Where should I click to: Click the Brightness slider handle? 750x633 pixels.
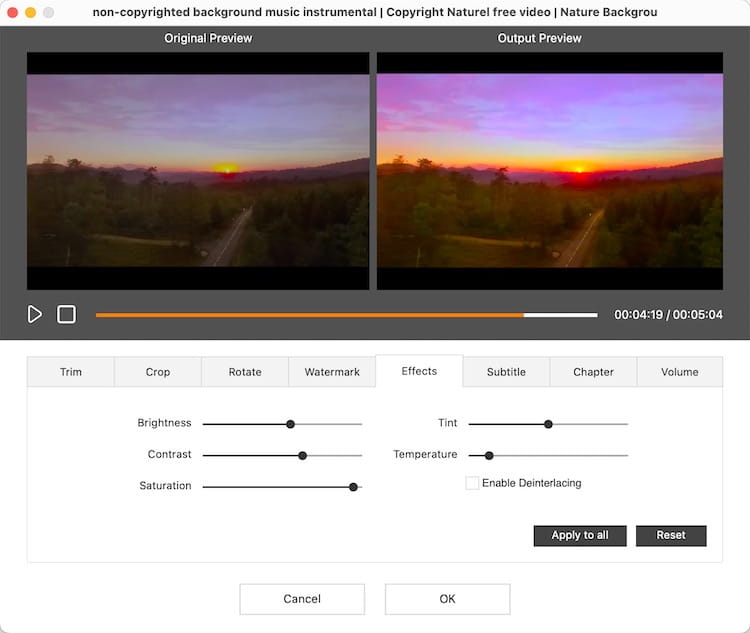290,424
